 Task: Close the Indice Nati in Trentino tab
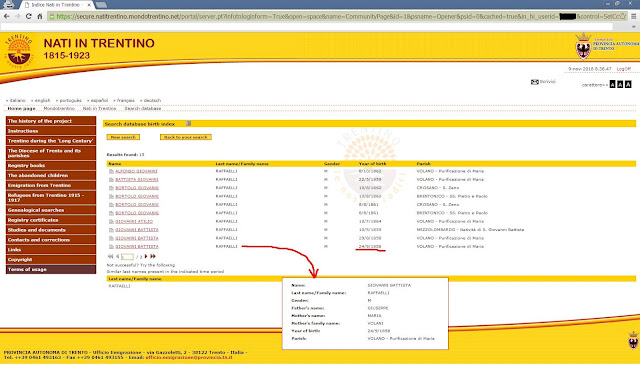89,5
